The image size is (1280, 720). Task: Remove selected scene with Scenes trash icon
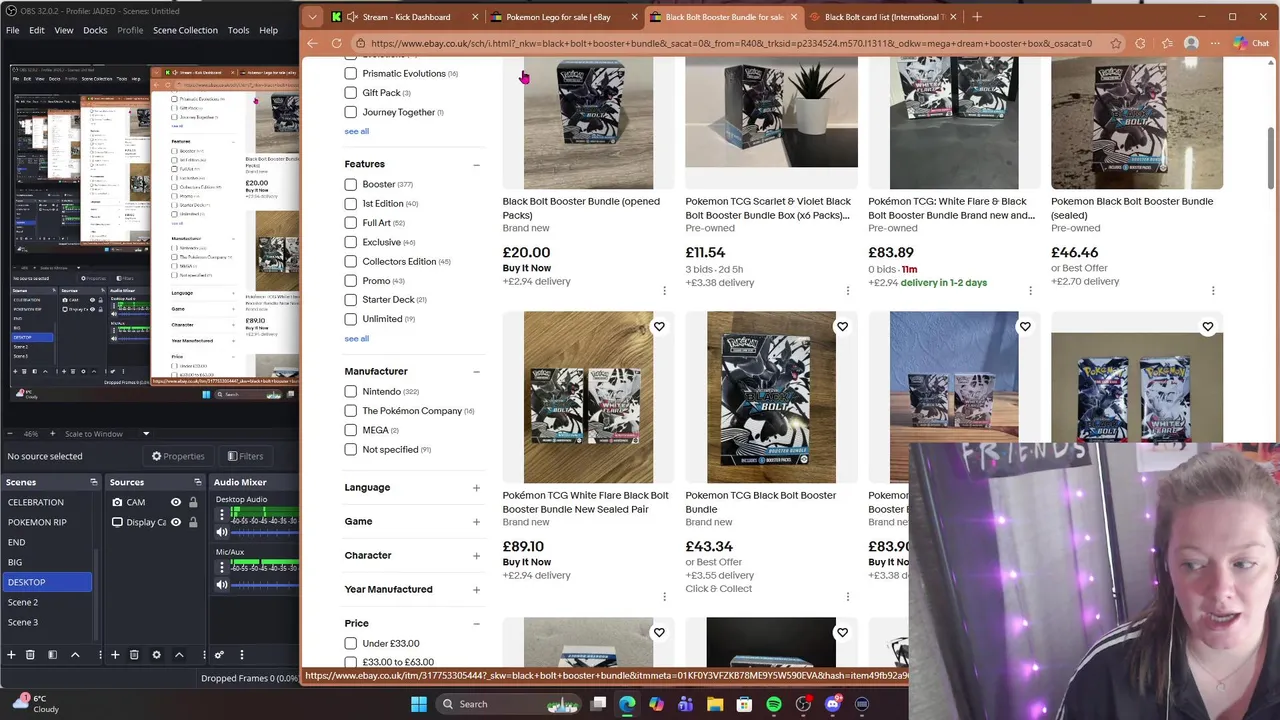tap(30, 655)
